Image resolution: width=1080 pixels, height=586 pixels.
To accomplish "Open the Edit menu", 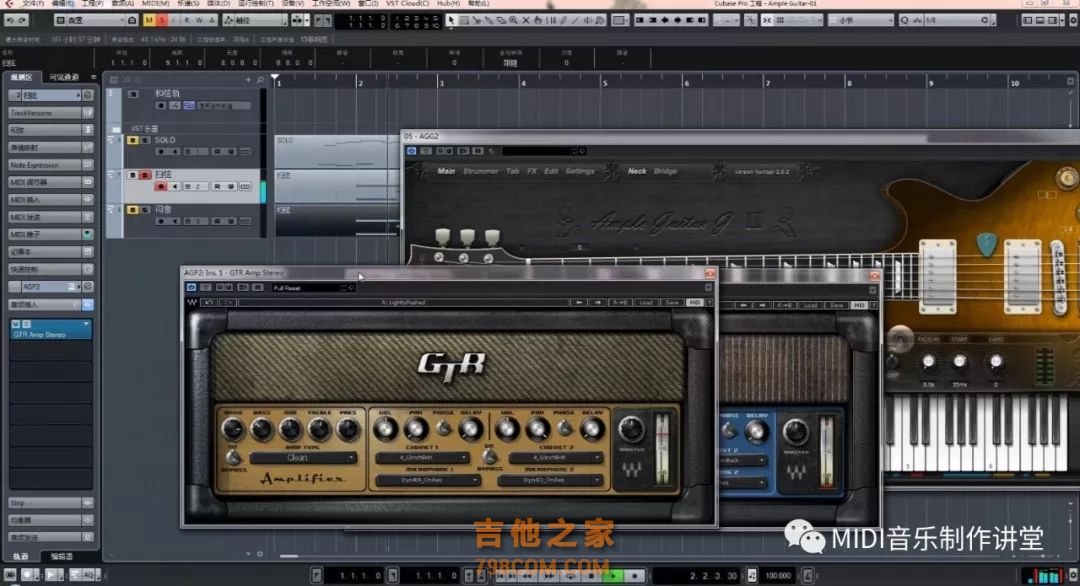I will coord(63,3).
